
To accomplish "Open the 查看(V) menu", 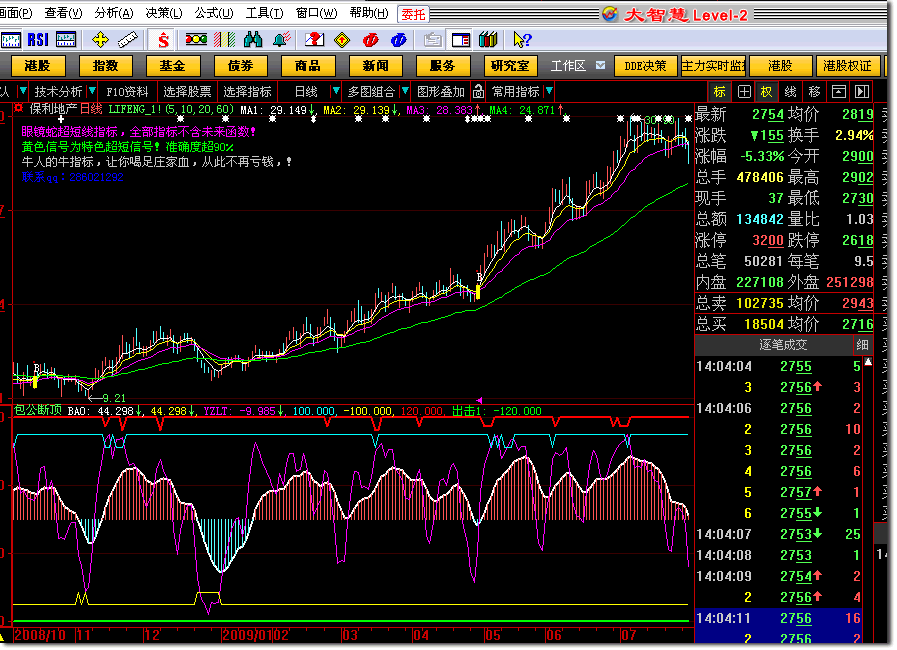I will tap(63, 13).
